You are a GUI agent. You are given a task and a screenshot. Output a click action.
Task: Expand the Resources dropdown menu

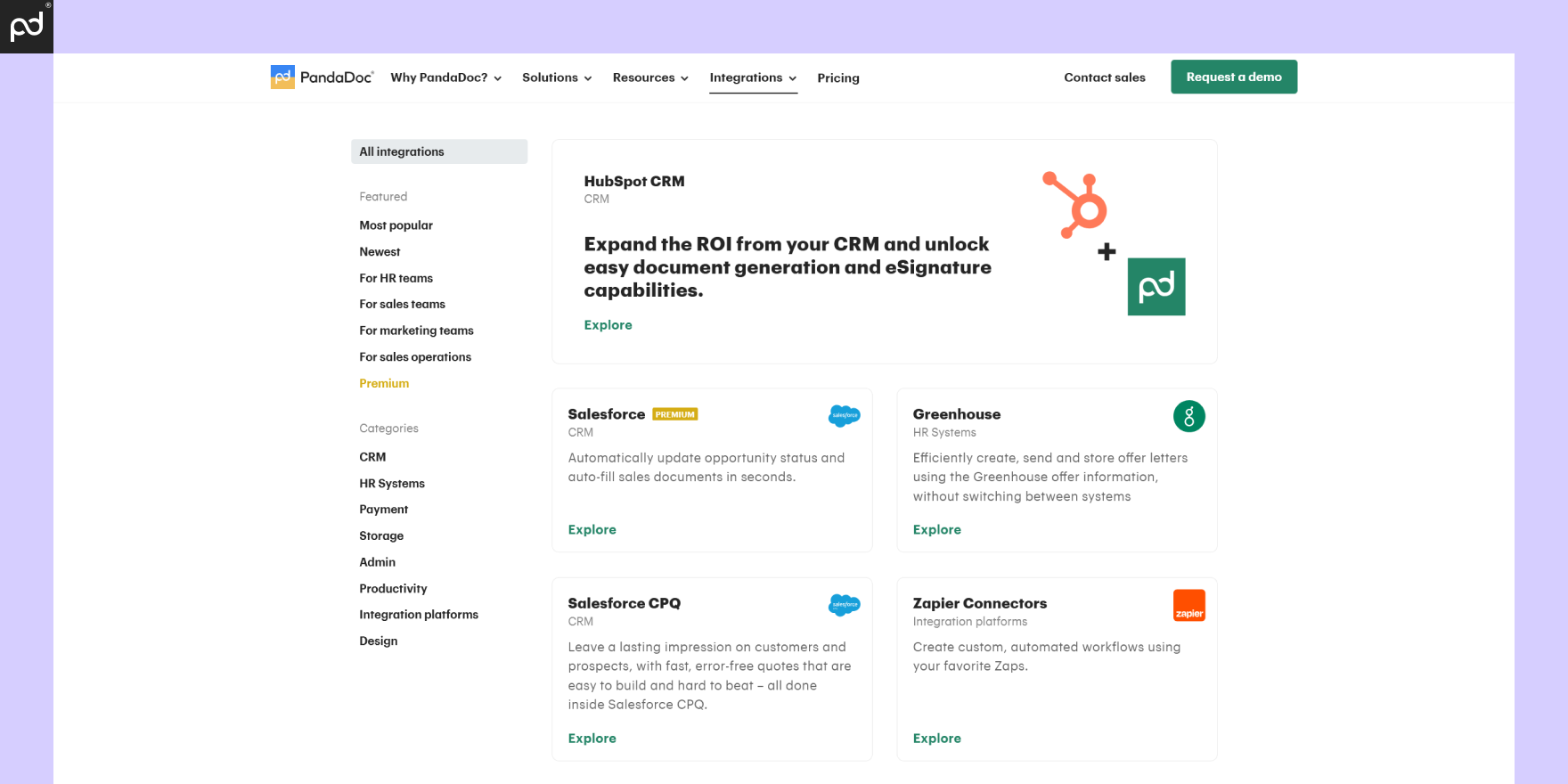click(650, 78)
